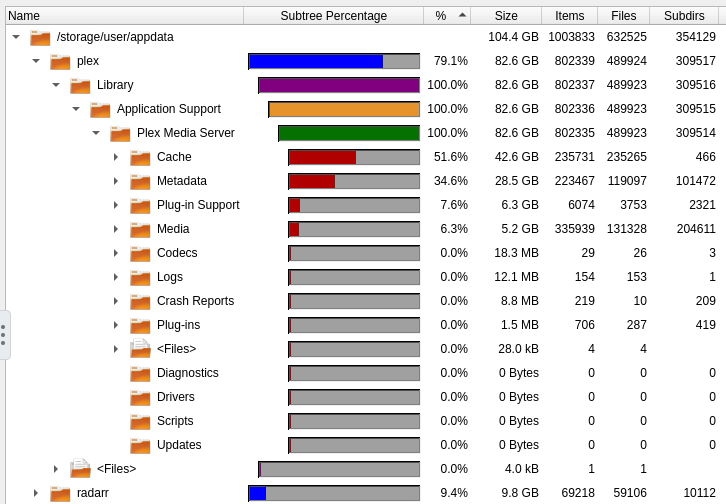The image size is (726, 504).
Task: Expand the Logs folder
Action: (116, 277)
